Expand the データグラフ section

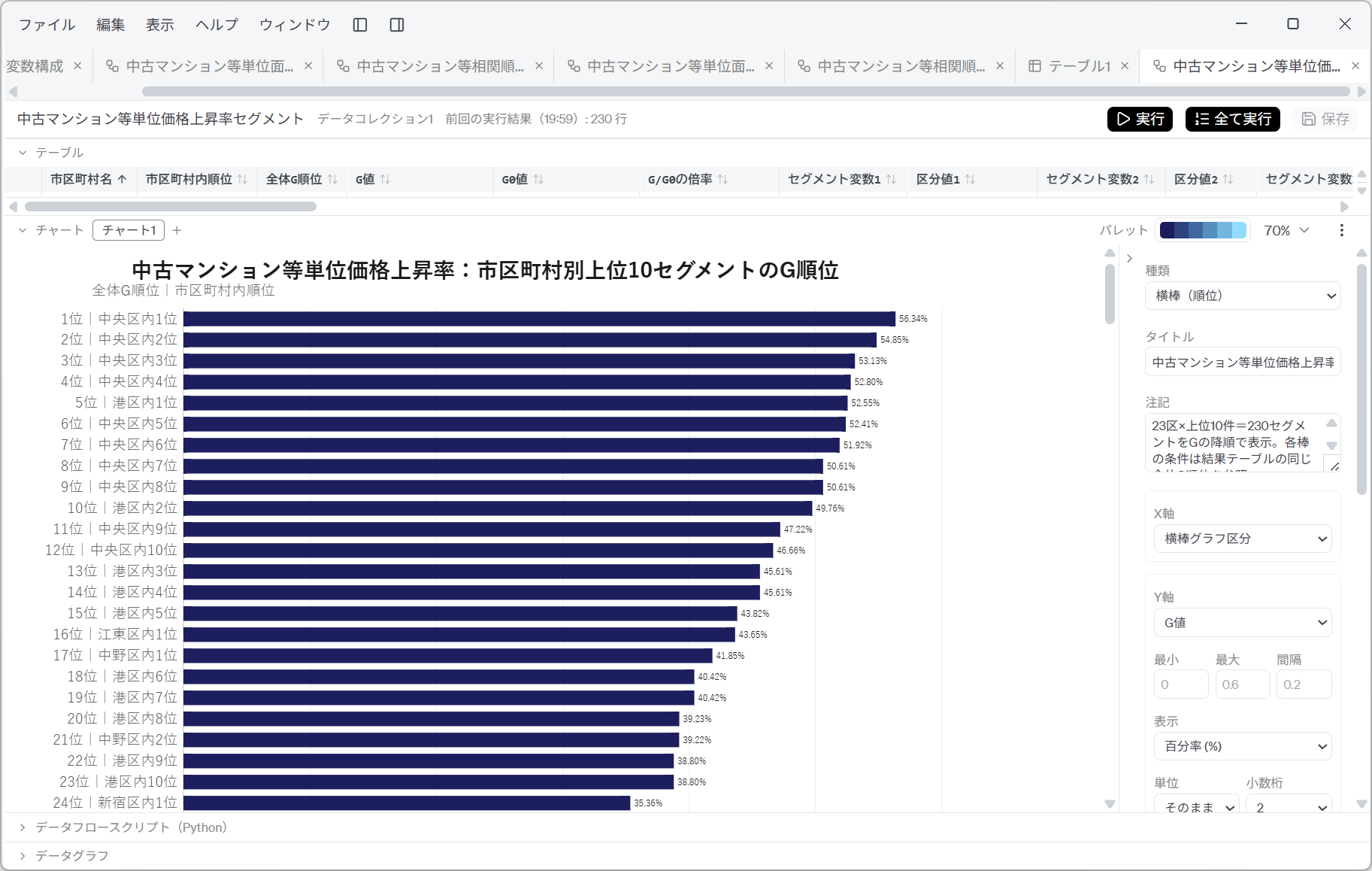coord(23,856)
